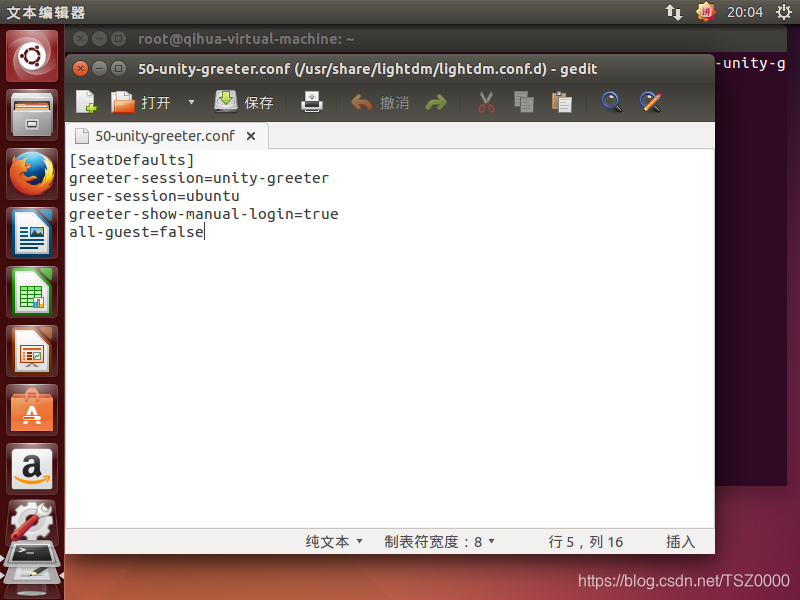Open the Ubuntu Dash home launcher

coord(32,56)
